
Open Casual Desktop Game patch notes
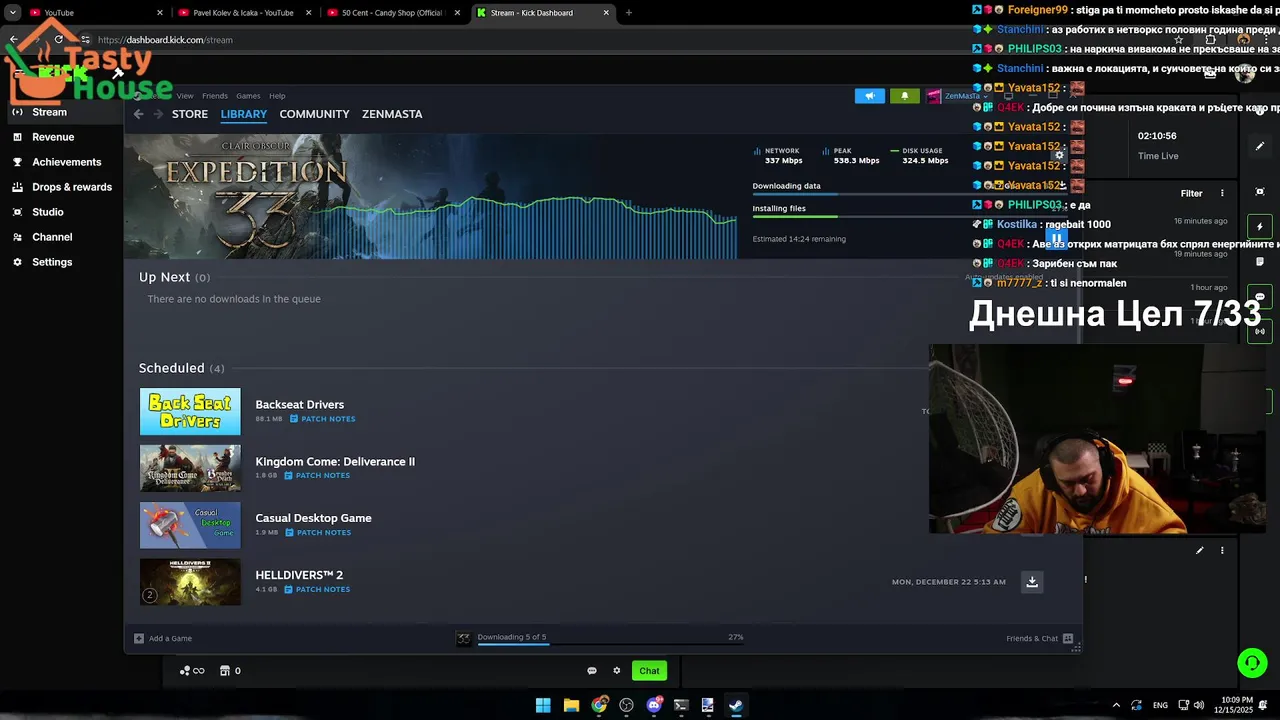pos(318,533)
